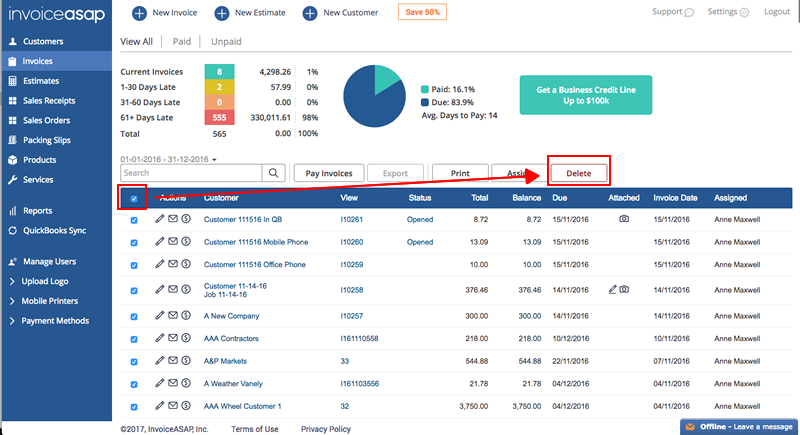Open Estimates in the sidebar

pyautogui.click(x=40, y=81)
